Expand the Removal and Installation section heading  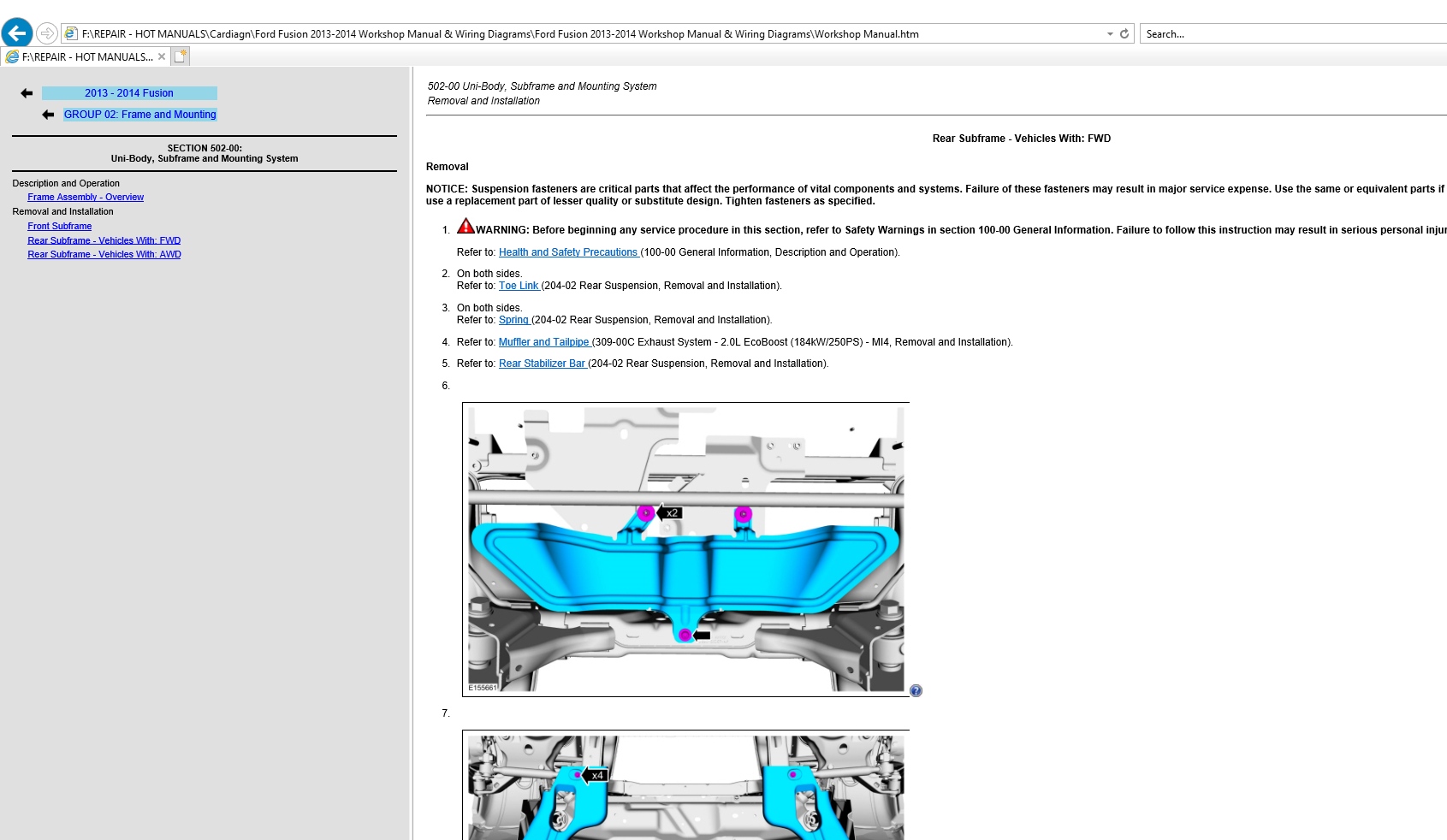point(62,211)
